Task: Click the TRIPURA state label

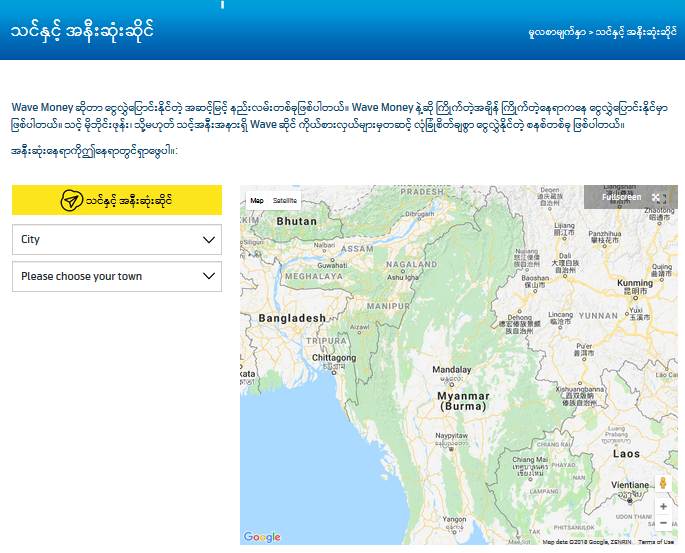Action: click(326, 341)
